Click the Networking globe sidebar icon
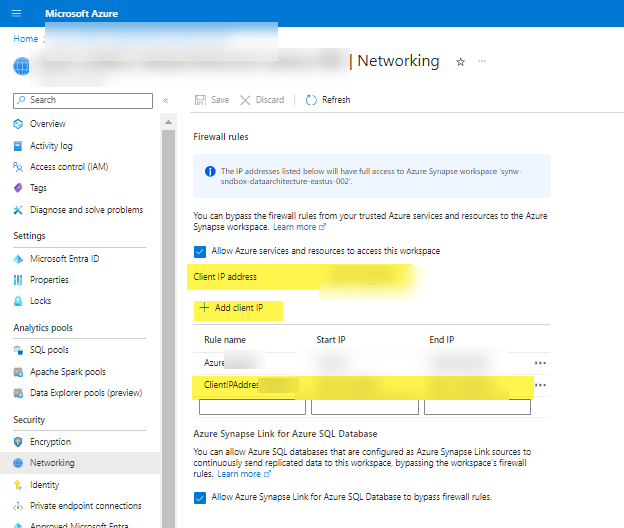The height and width of the screenshot is (528, 624). [18, 463]
